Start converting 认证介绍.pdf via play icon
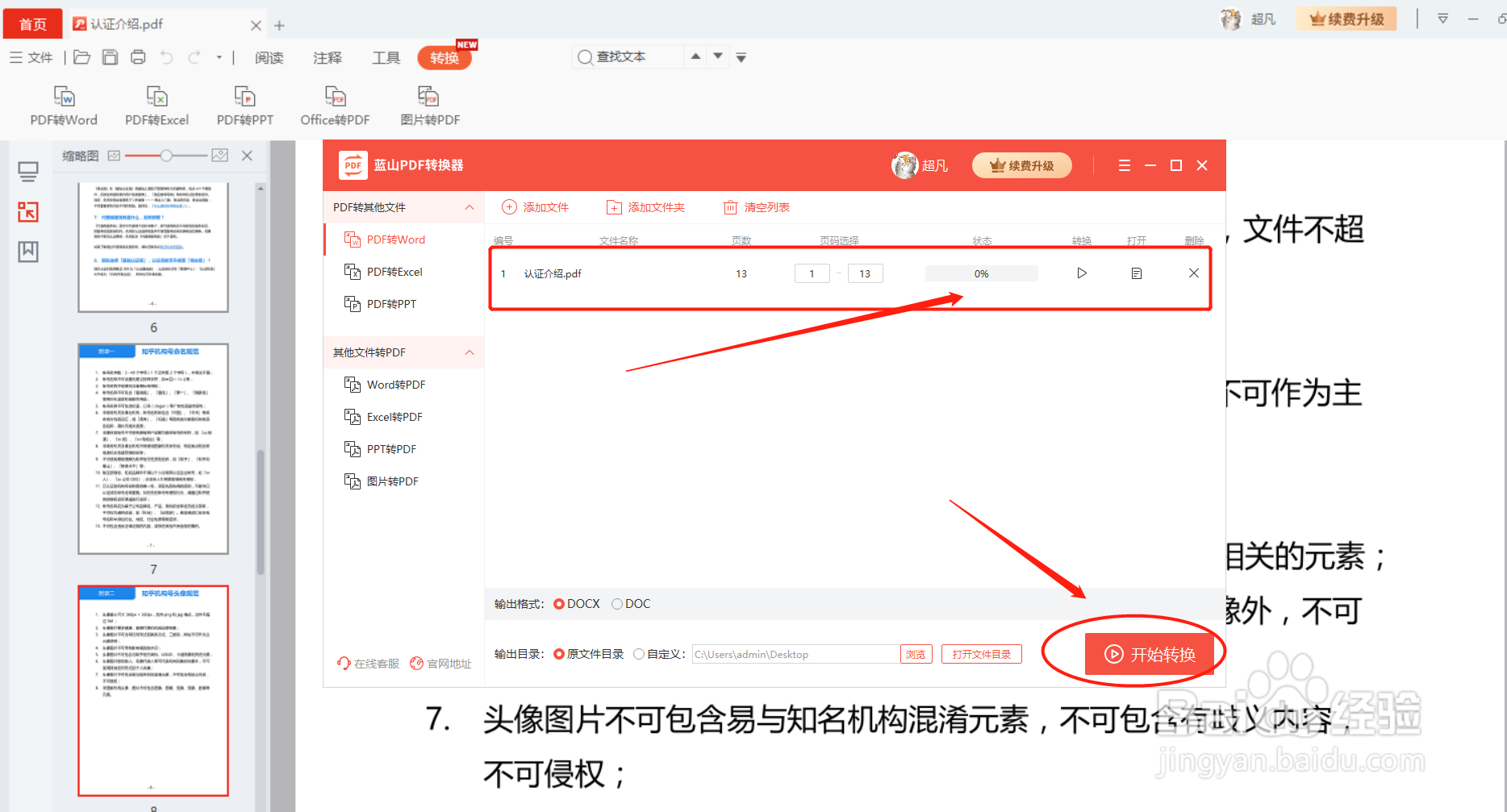 1081,273
